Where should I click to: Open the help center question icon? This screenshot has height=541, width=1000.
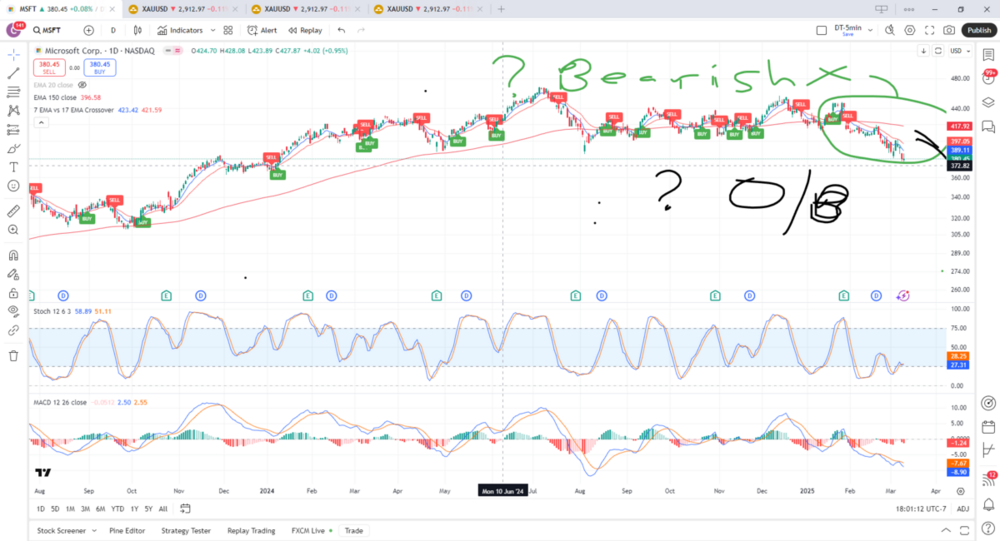[989, 528]
